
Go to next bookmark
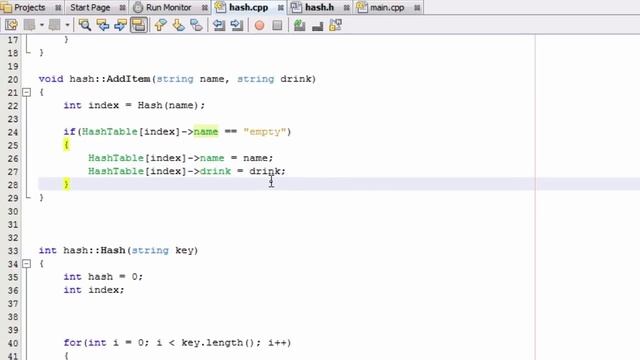pos(178,25)
